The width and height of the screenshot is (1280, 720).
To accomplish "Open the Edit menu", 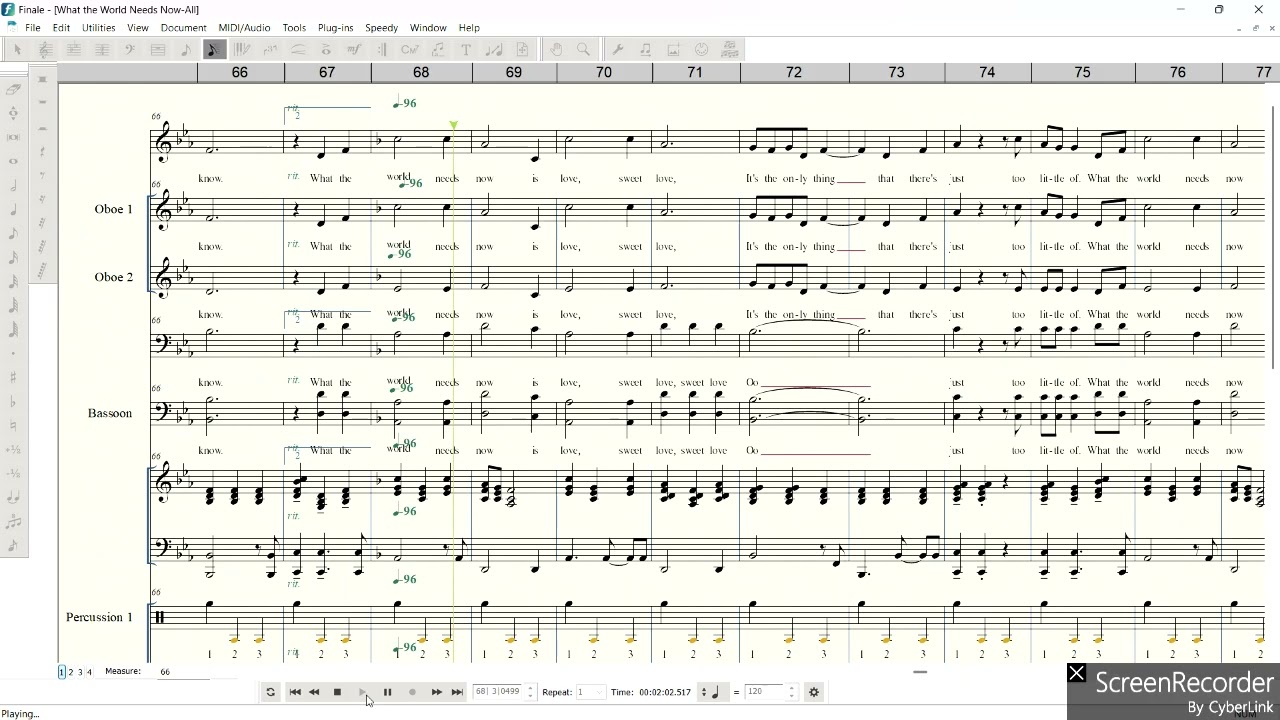I will [61, 28].
